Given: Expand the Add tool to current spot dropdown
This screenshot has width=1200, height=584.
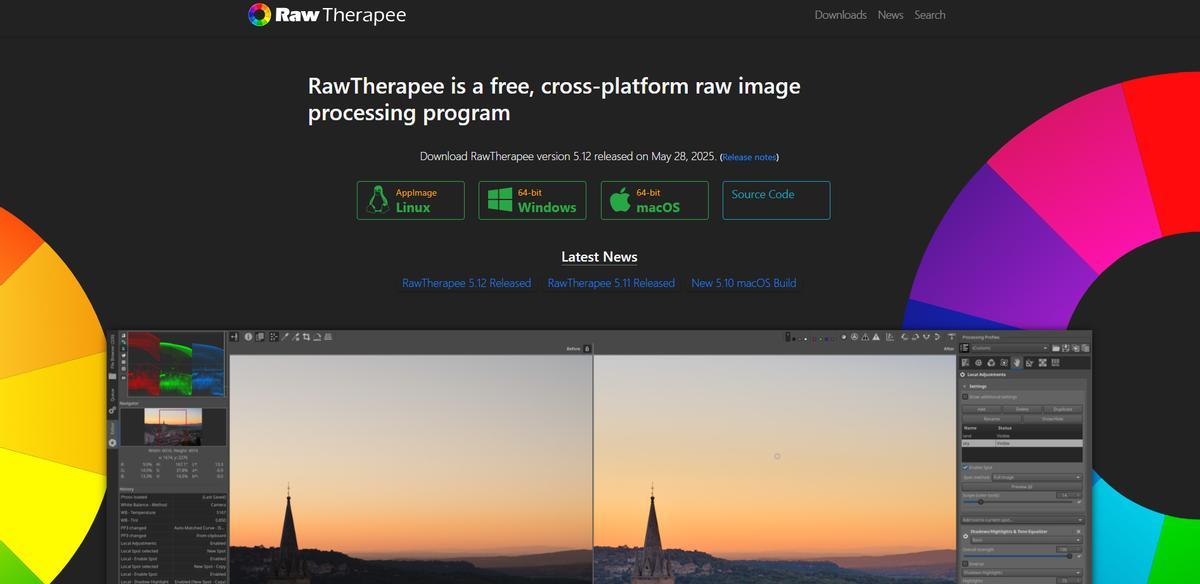Looking at the screenshot, I should 1022,520.
